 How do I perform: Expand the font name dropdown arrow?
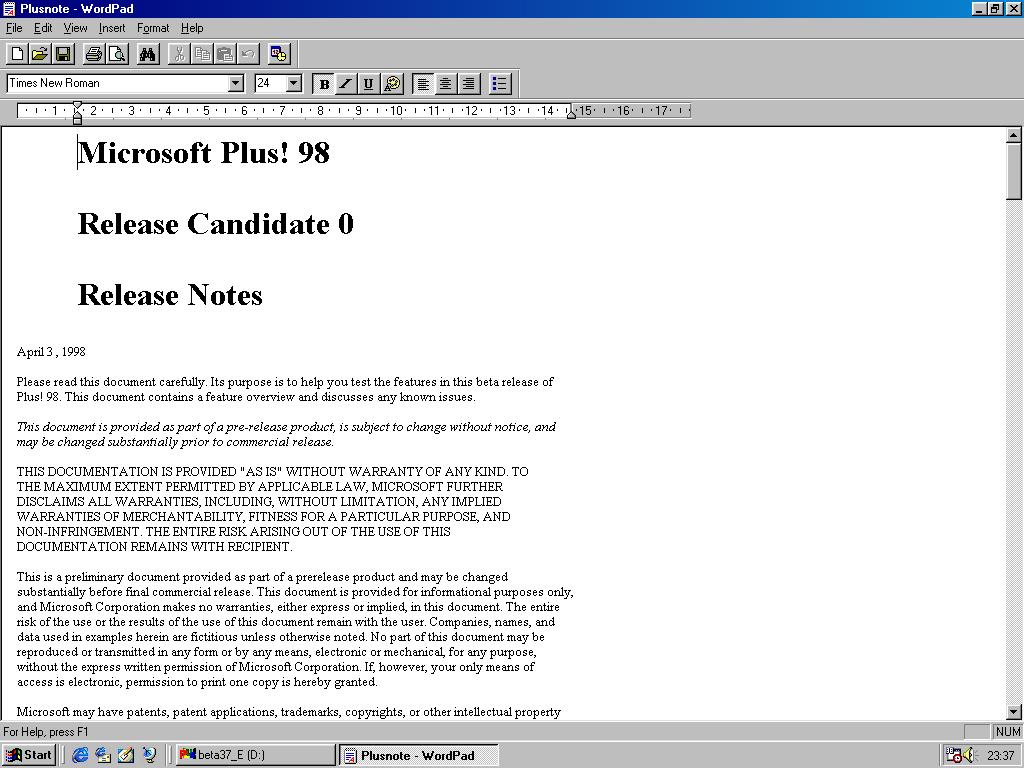[x=236, y=83]
